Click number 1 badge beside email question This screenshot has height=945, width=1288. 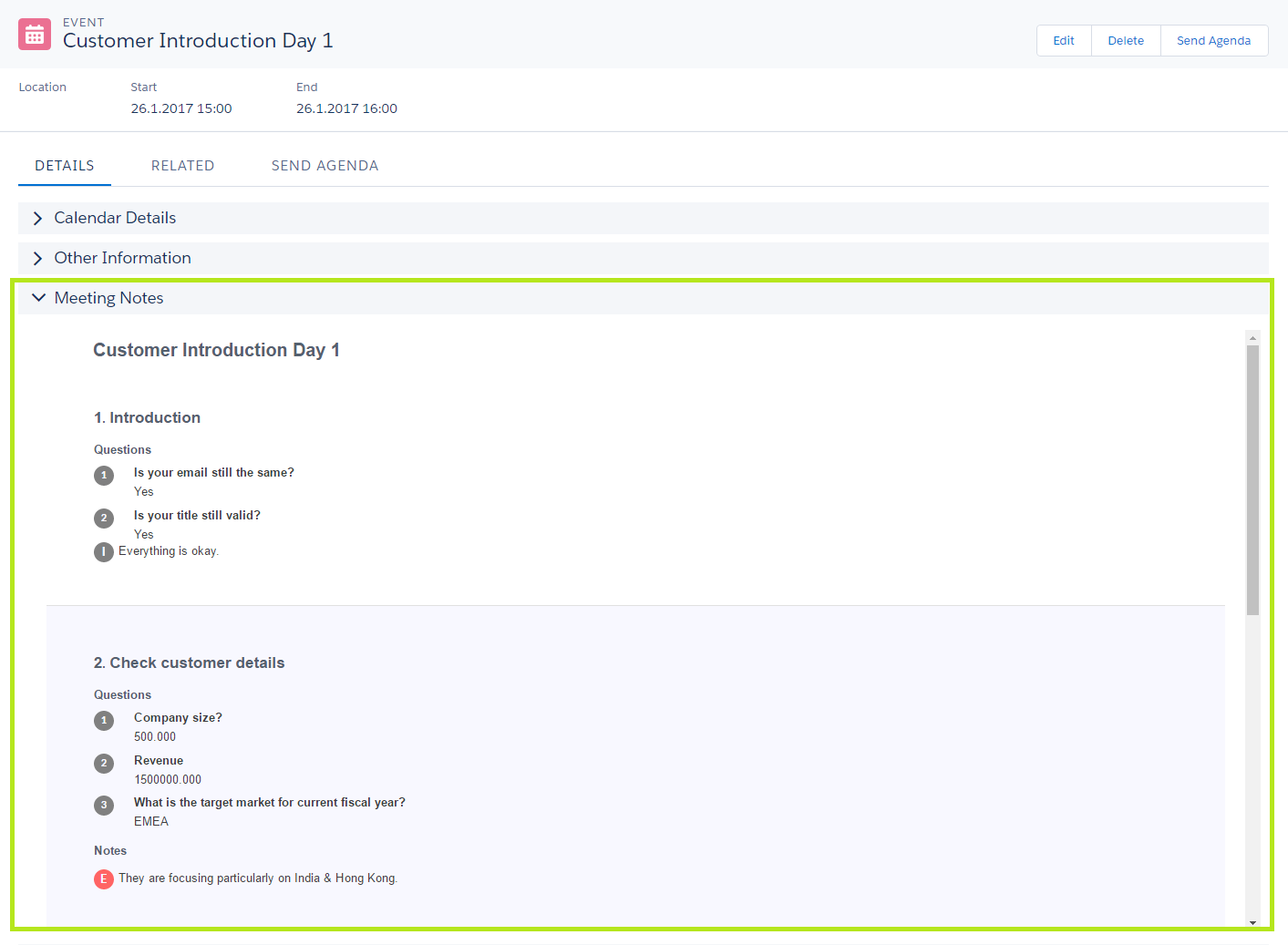point(104,475)
